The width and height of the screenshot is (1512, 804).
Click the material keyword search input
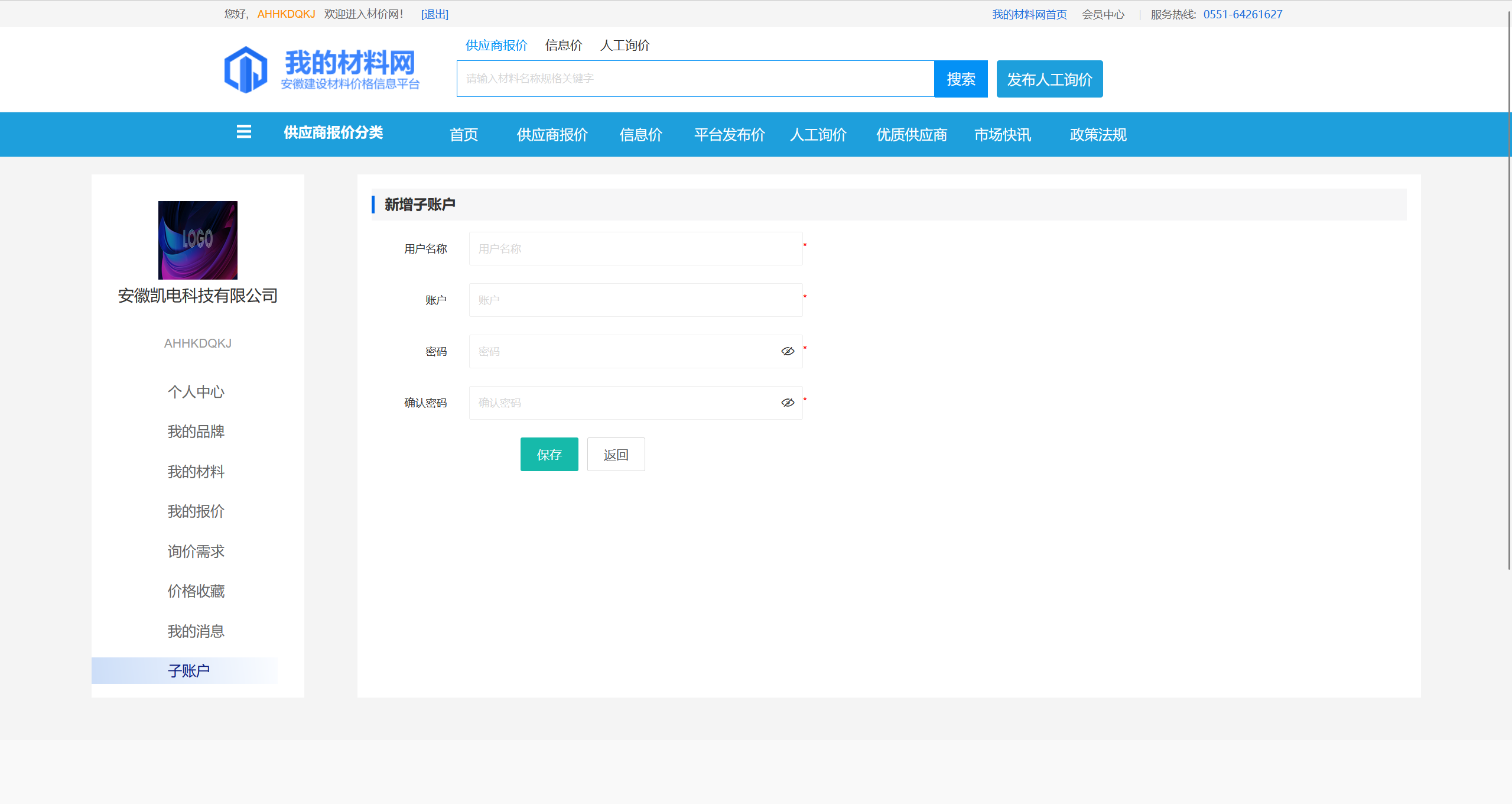695,79
